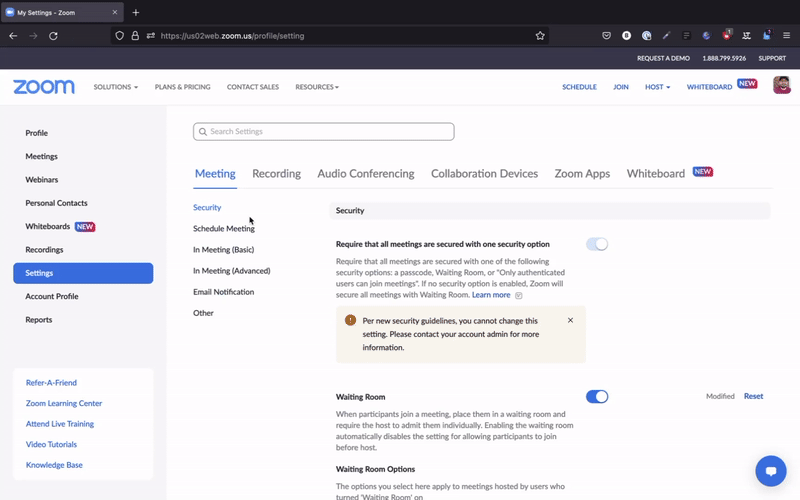Go to Meetings in the sidebar
The width and height of the screenshot is (800, 500).
click(x=41, y=157)
